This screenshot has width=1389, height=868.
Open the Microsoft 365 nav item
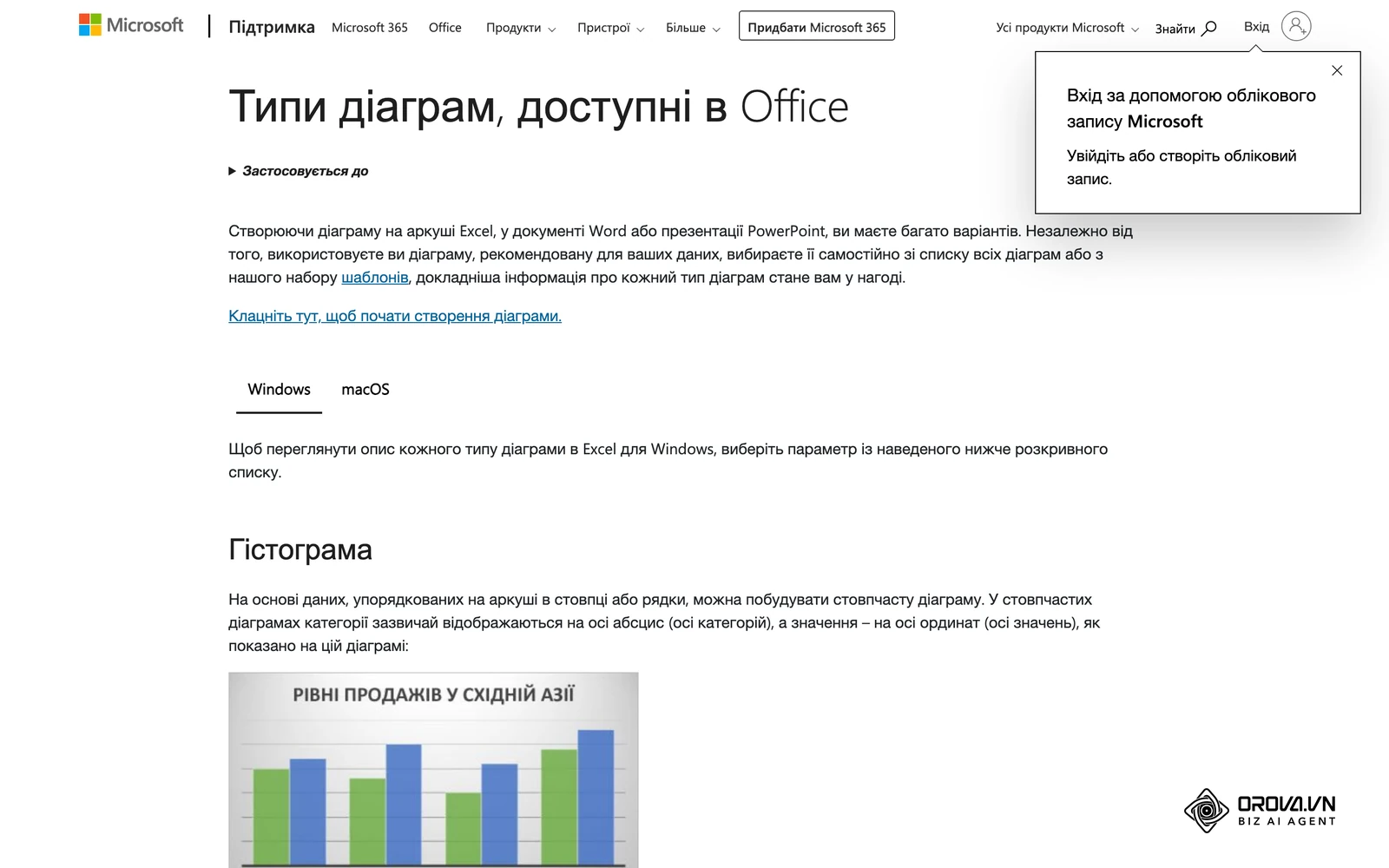pyautogui.click(x=370, y=28)
